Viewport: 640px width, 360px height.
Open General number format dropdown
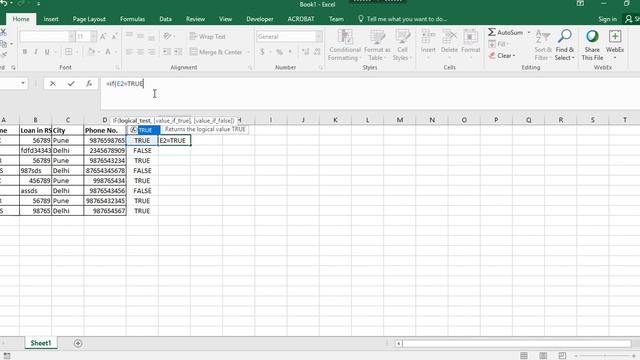coord(318,37)
